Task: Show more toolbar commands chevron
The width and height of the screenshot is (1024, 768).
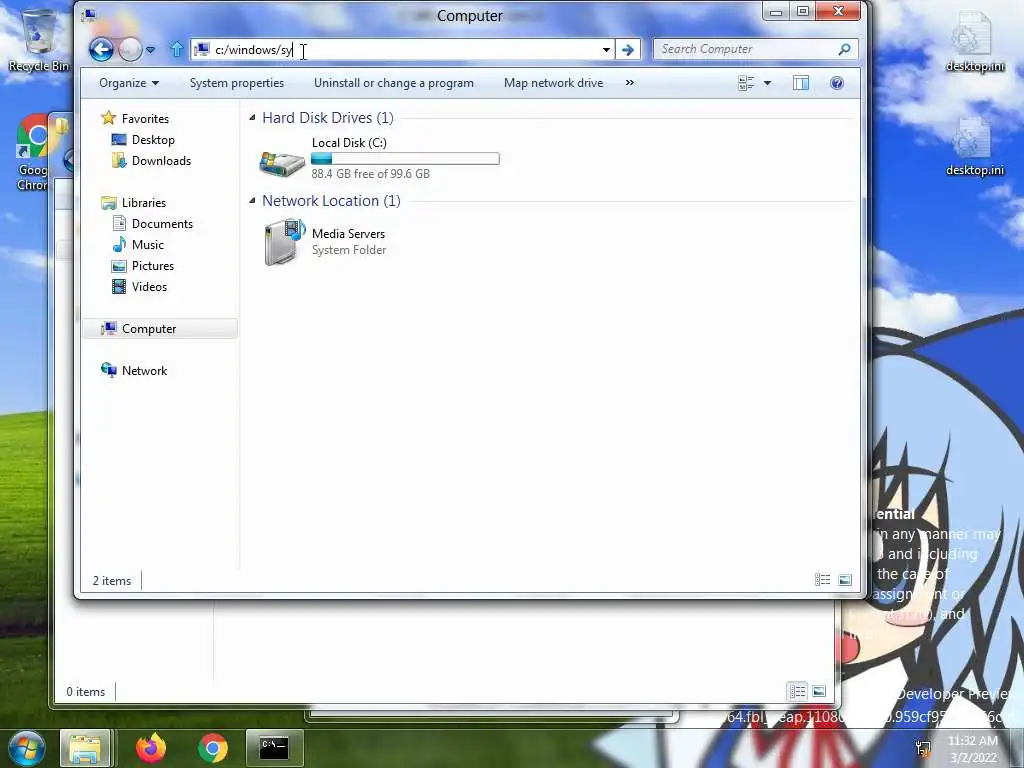Action: pos(630,83)
